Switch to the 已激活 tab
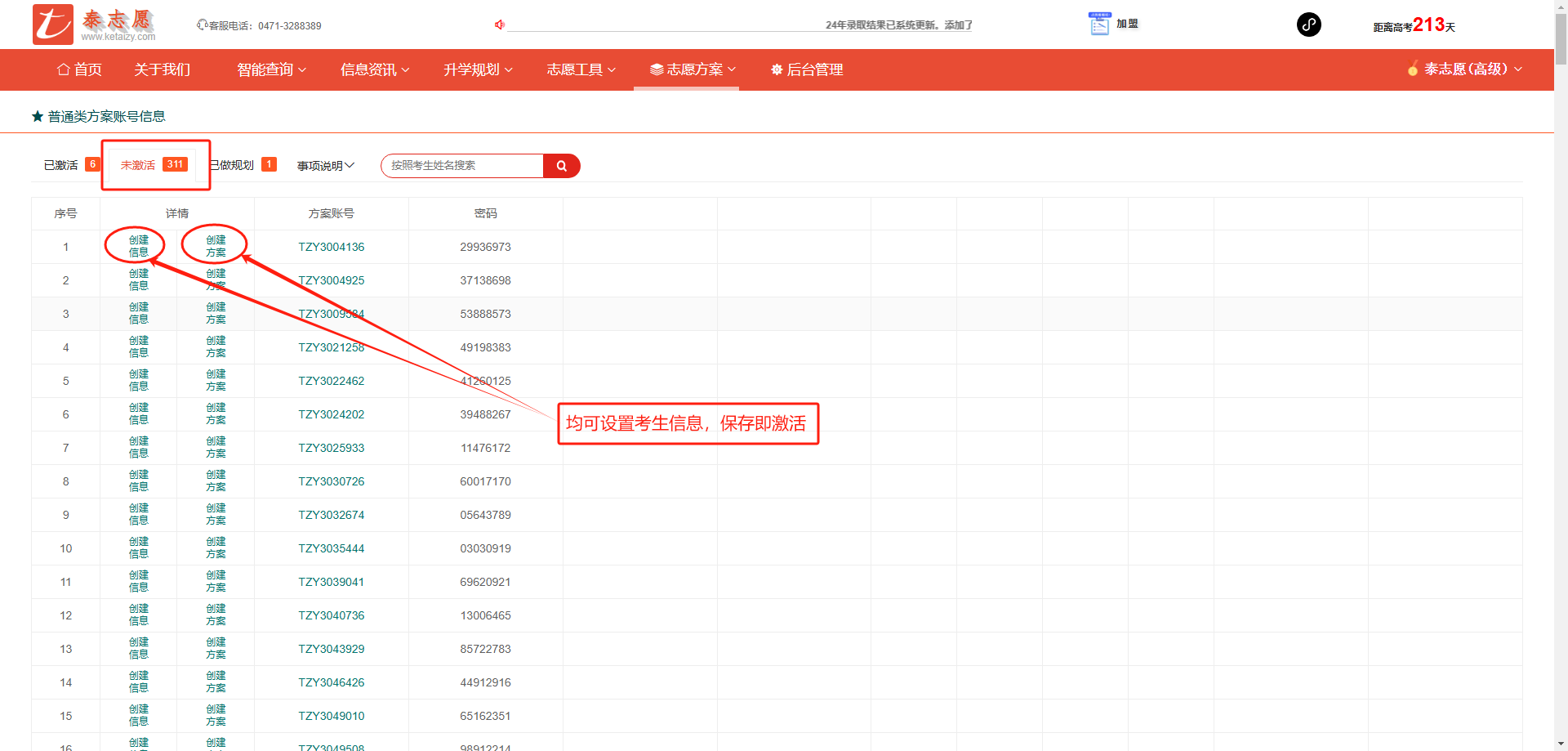The height and width of the screenshot is (751, 1568). 61,165
